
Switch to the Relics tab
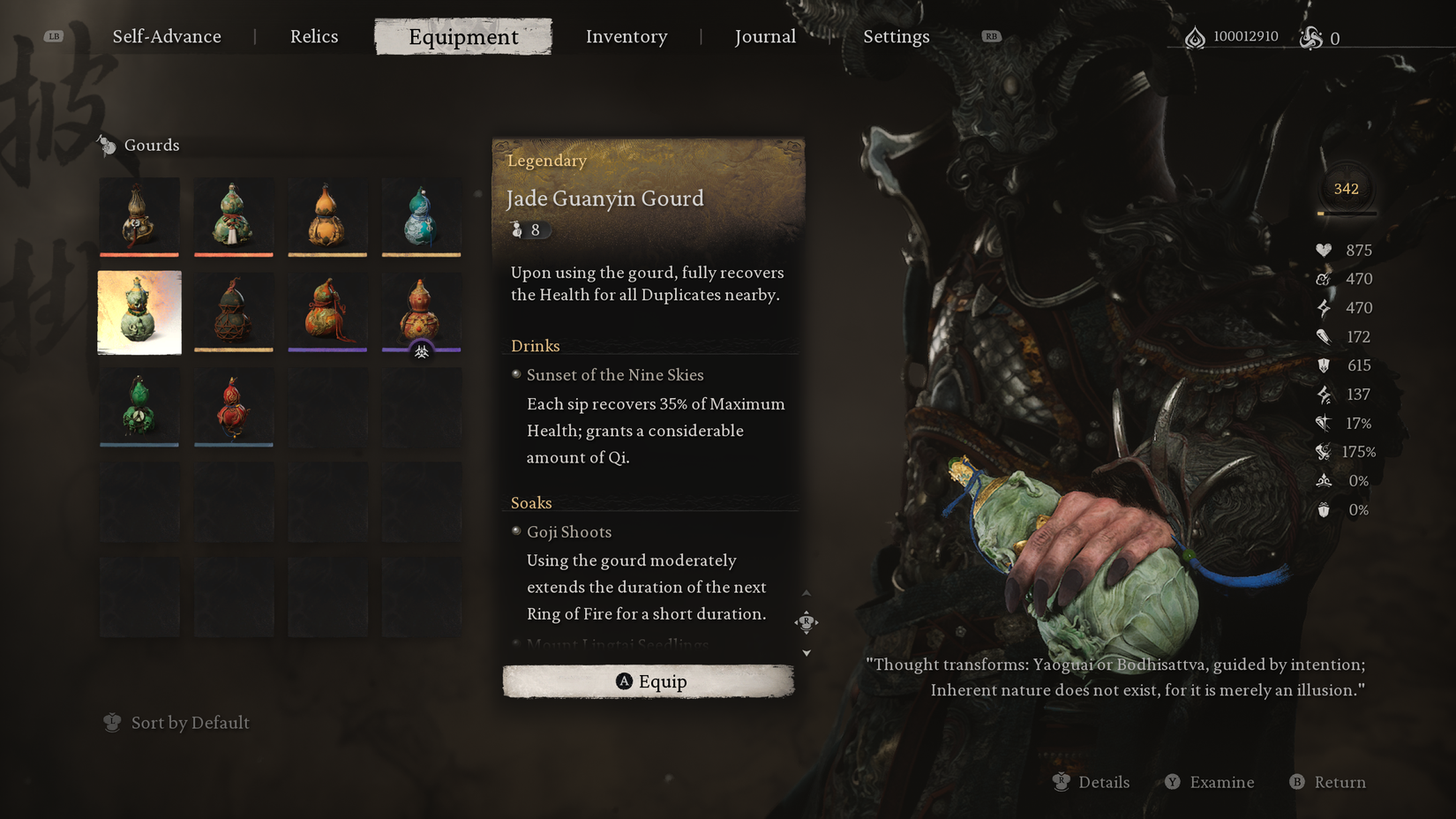[x=314, y=36]
